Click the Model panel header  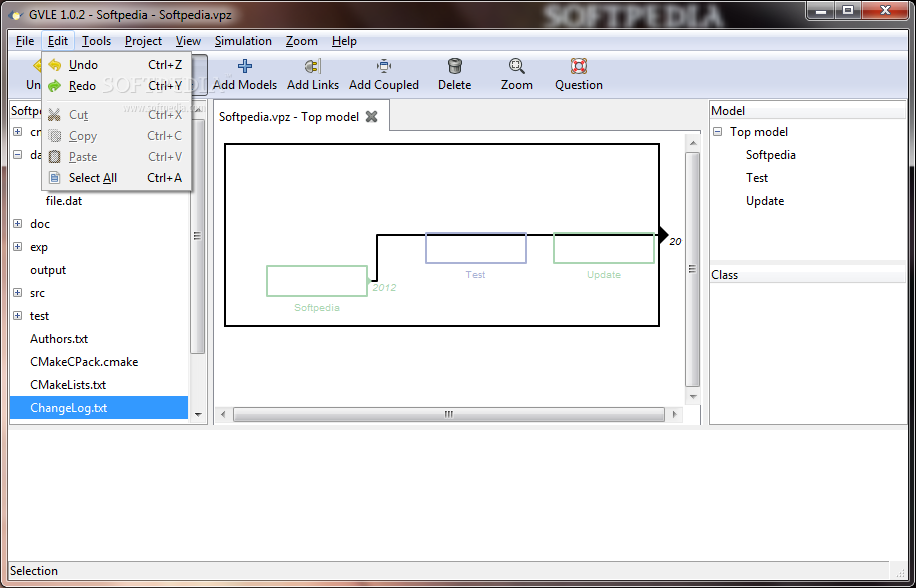pyautogui.click(x=807, y=111)
